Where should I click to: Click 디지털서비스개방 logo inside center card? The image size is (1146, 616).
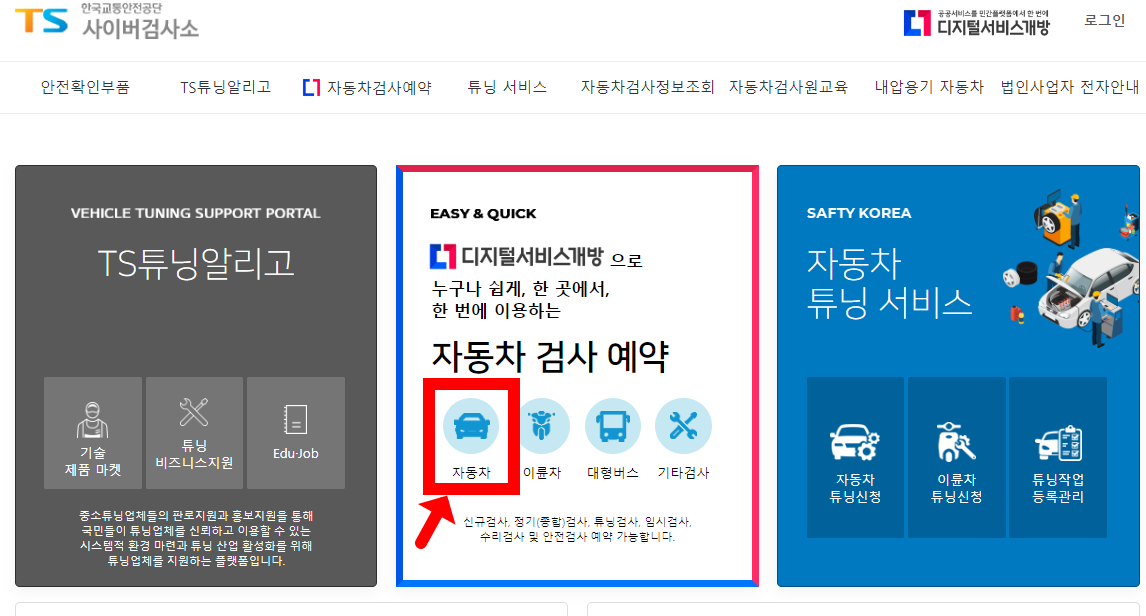(x=517, y=256)
